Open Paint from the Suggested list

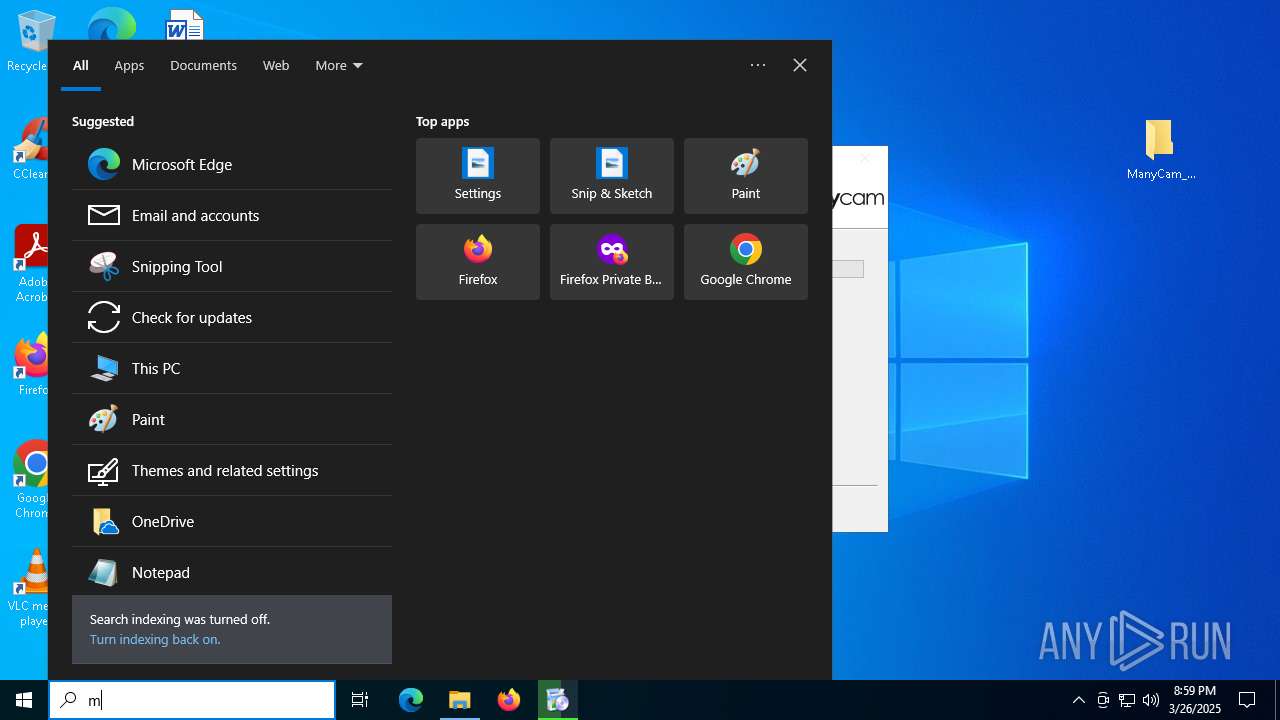pyautogui.click(x=232, y=419)
